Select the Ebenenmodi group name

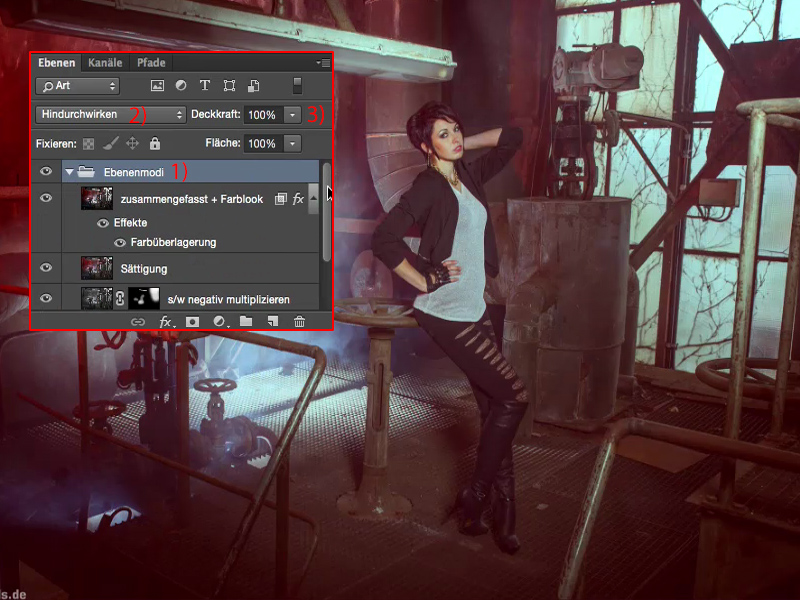[134, 172]
